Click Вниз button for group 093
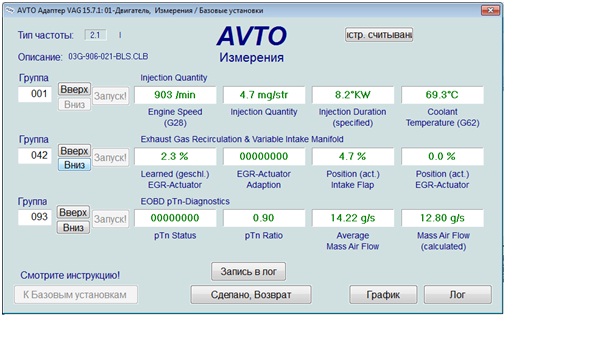614x360 pixels. (x=73, y=228)
